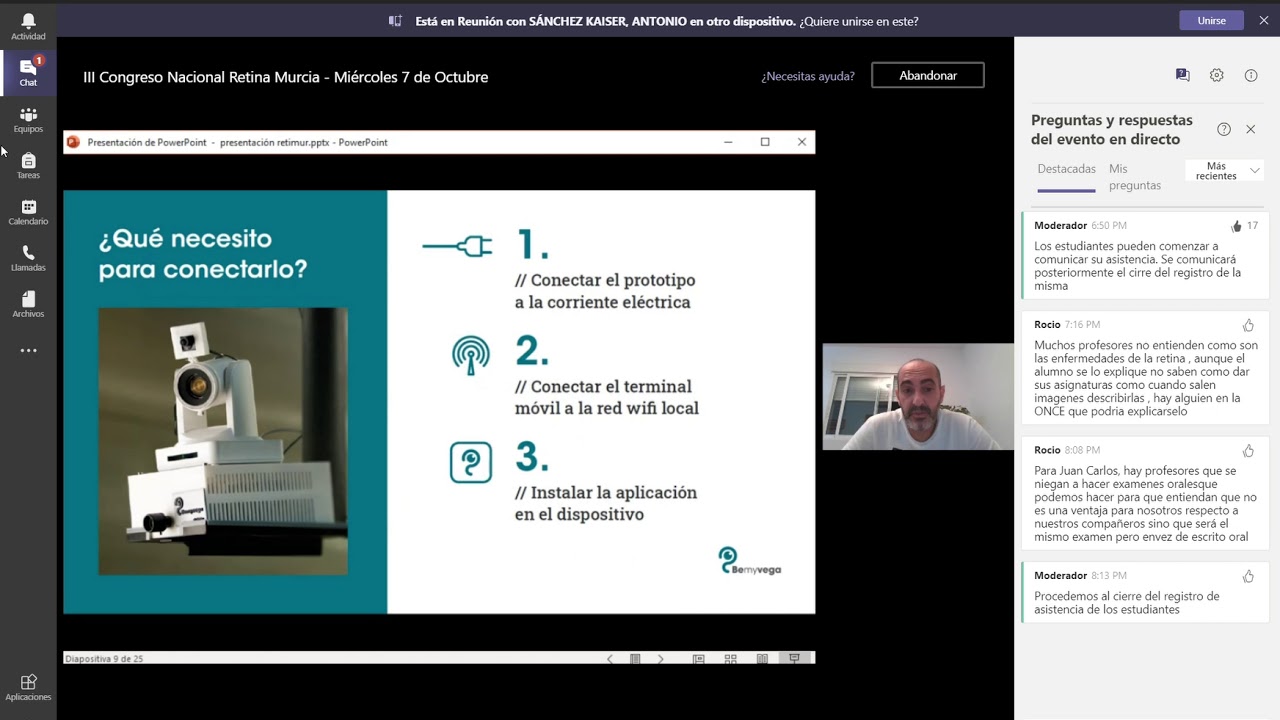Like the Moderador 6:50 PM message
This screenshot has height=720, width=1280.
click(1237, 226)
